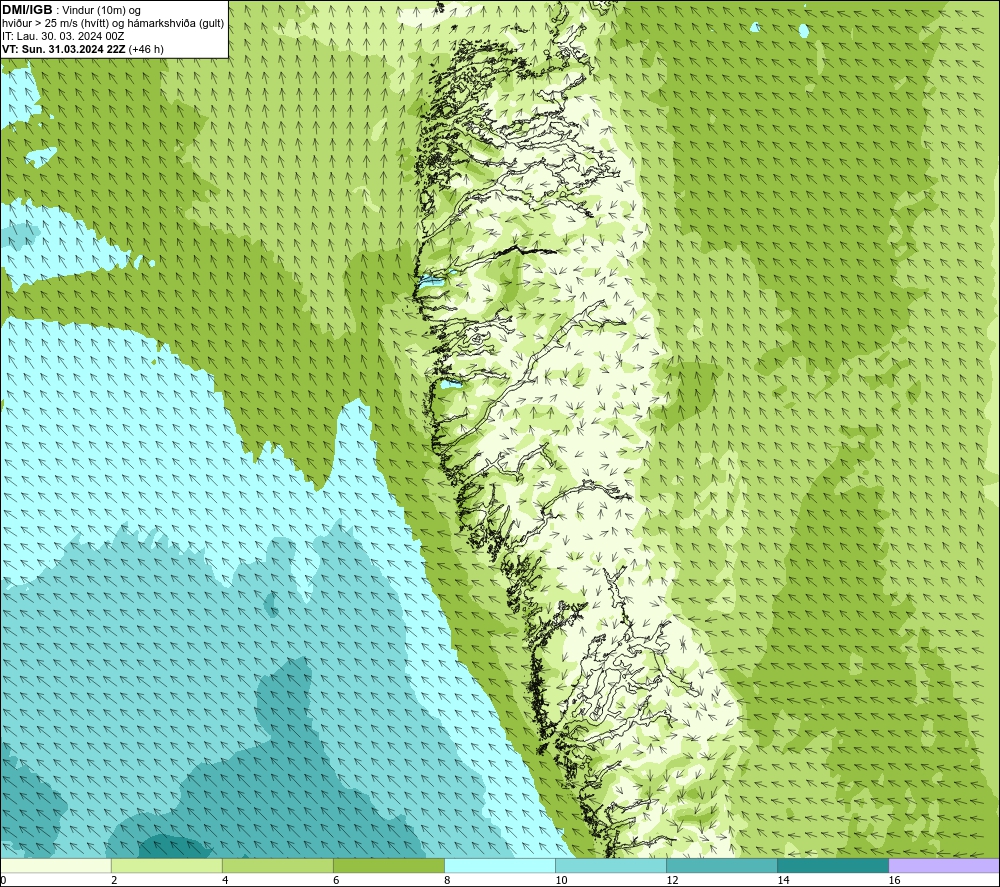Click the 'hviður > 25 m/s (hvítt)' line

point(113,24)
